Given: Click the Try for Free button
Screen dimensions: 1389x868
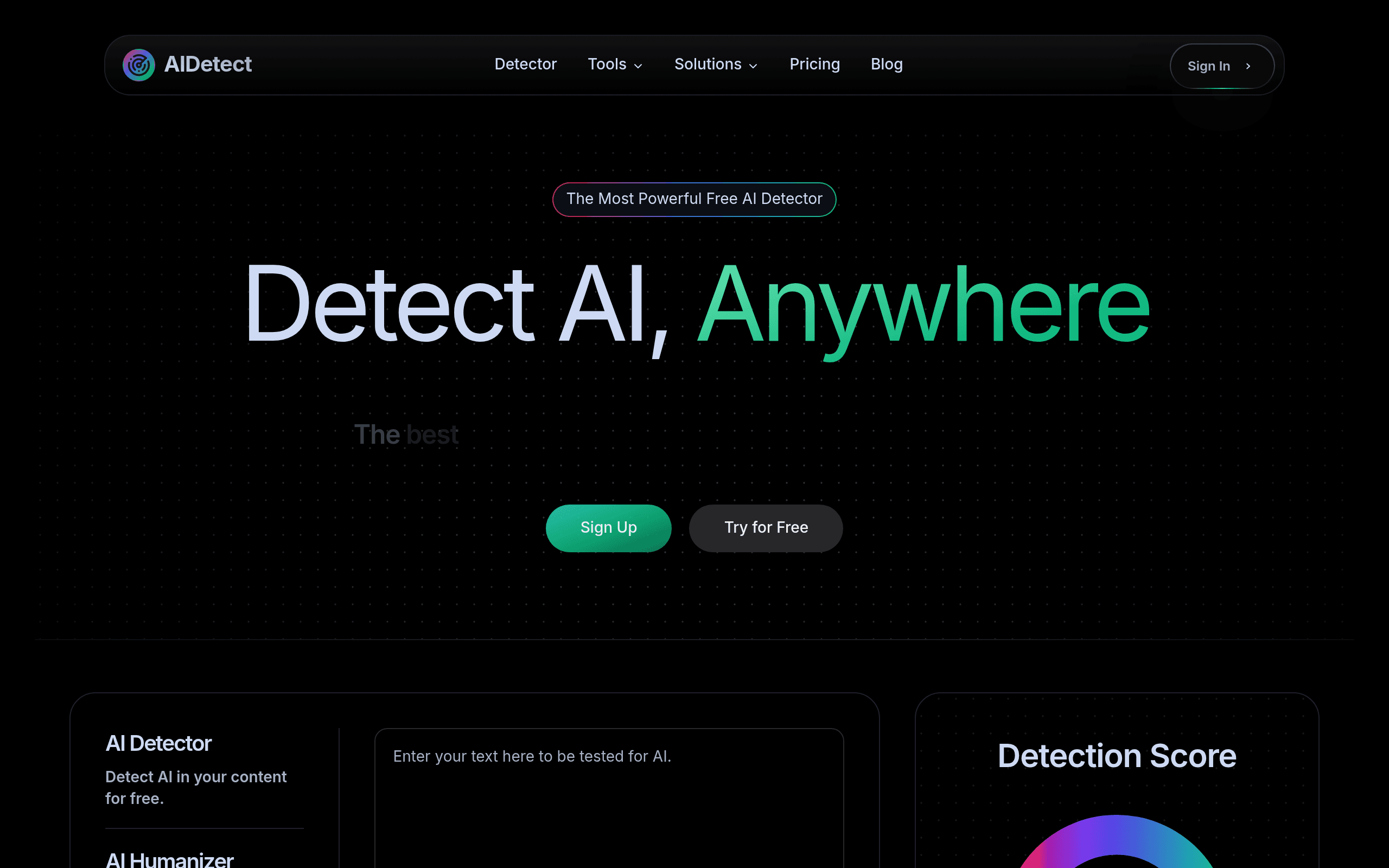Looking at the screenshot, I should point(766,528).
